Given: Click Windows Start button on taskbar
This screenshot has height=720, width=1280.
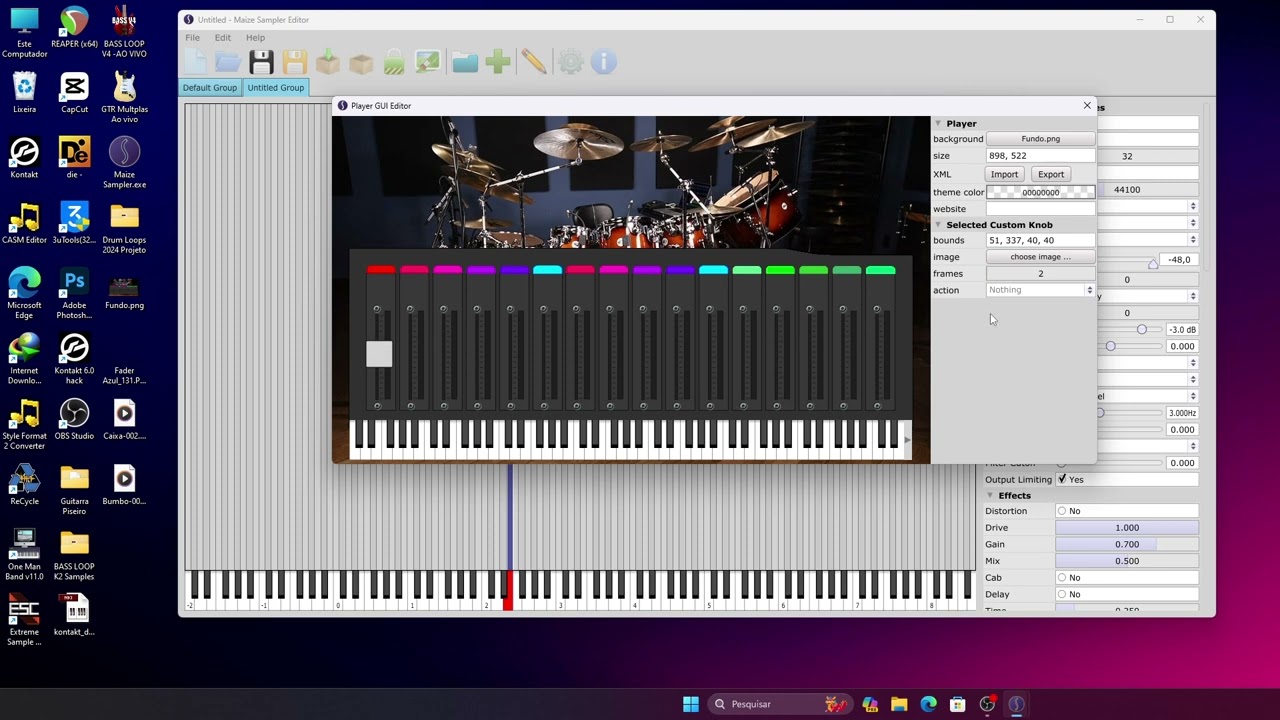Looking at the screenshot, I should 691,704.
